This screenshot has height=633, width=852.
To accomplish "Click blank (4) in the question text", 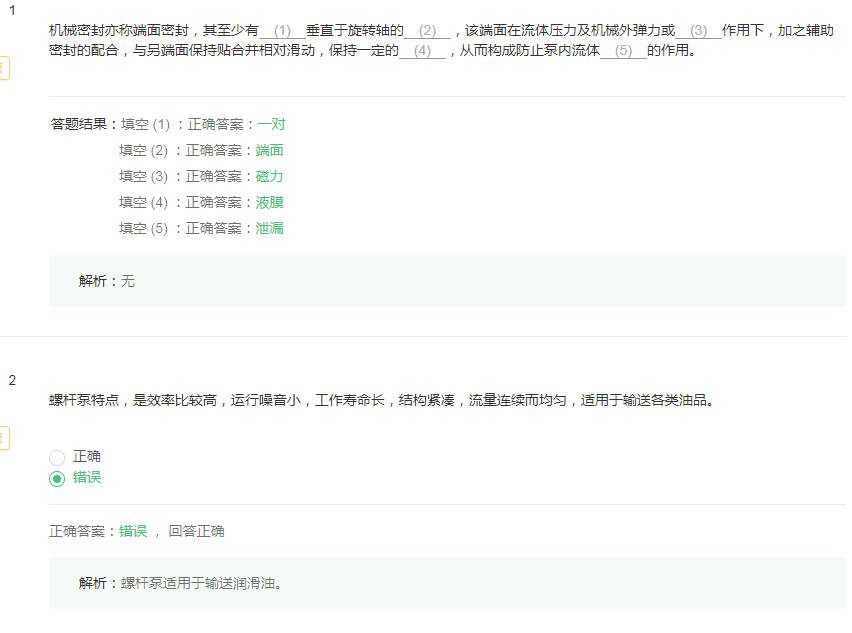I will 422,51.
